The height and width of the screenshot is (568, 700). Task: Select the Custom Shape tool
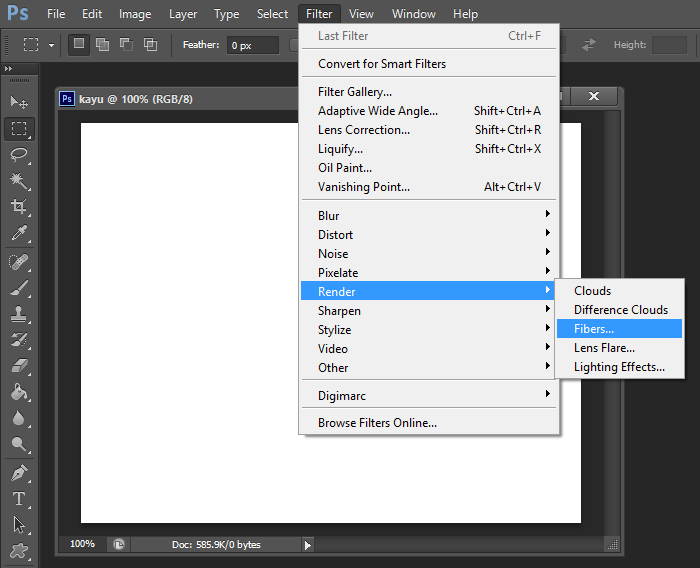pyautogui.click(x=19, y=551)
